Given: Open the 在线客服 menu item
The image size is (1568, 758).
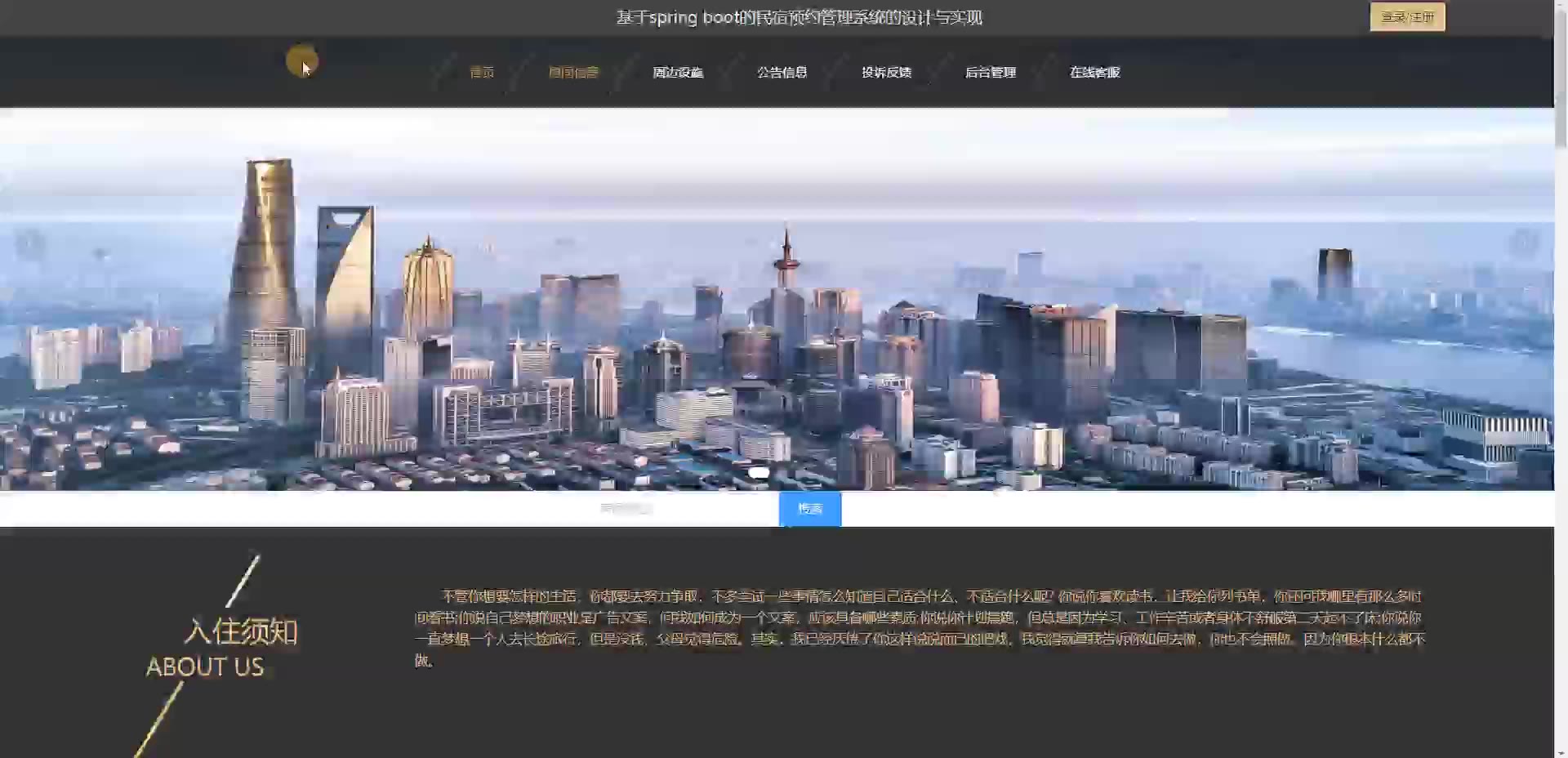Looking at the screenshot, I should 1095,73.
